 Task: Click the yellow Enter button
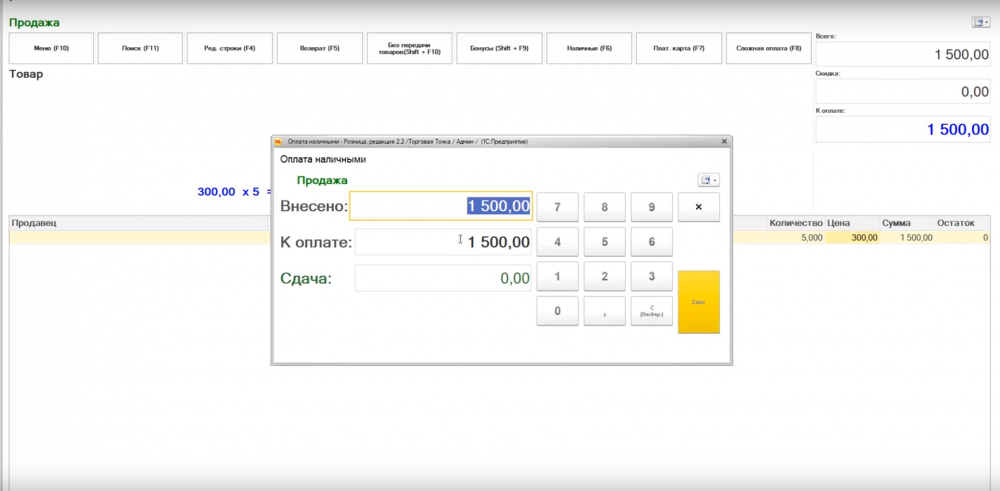pos(699,302)
